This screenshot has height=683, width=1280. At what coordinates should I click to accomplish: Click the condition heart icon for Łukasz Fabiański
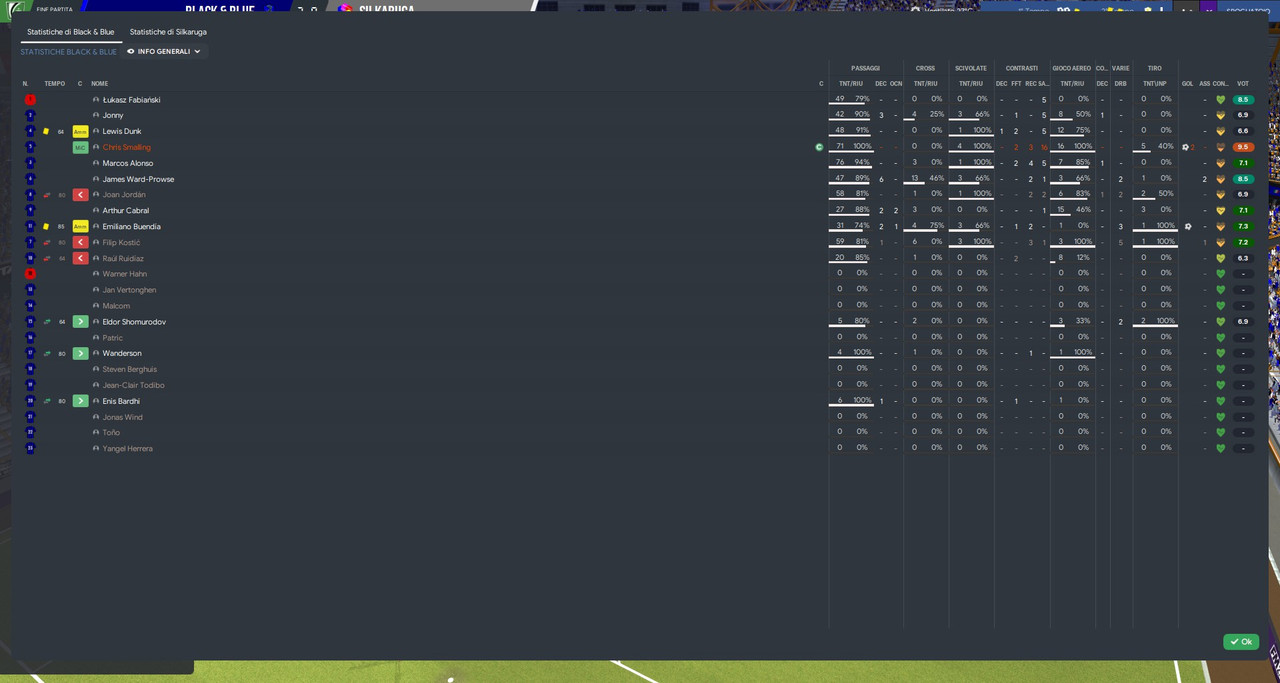coord(1220,100)
